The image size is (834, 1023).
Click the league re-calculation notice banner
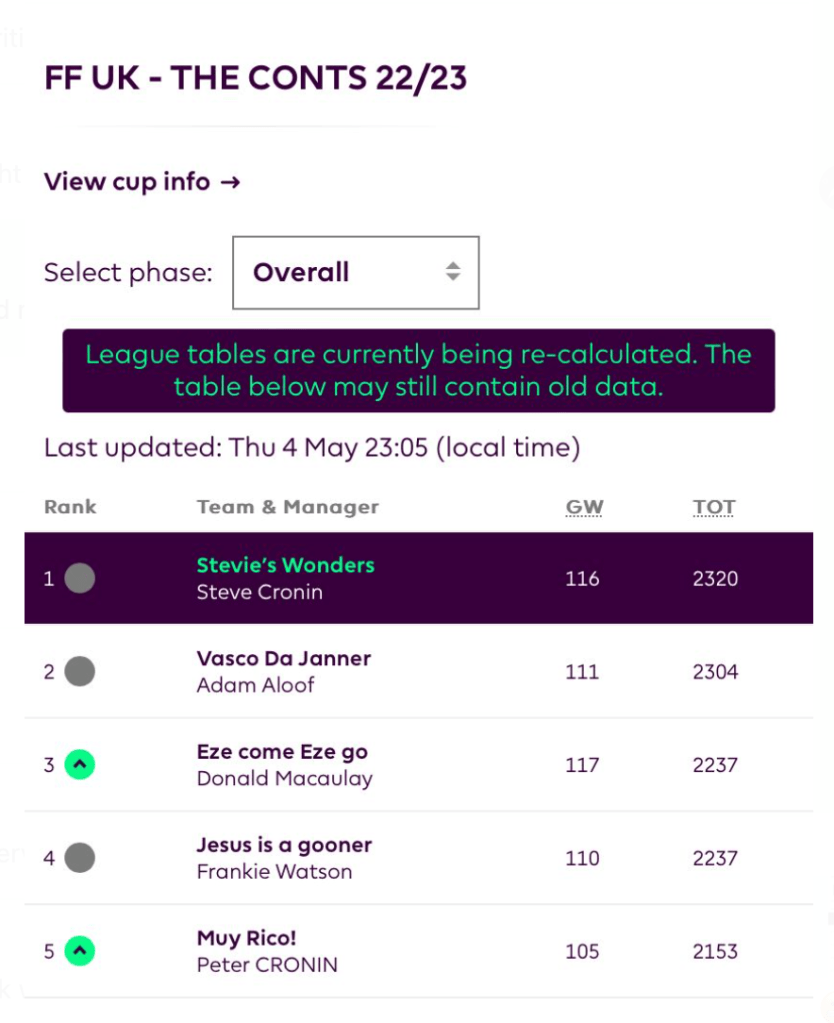(418, 370)
